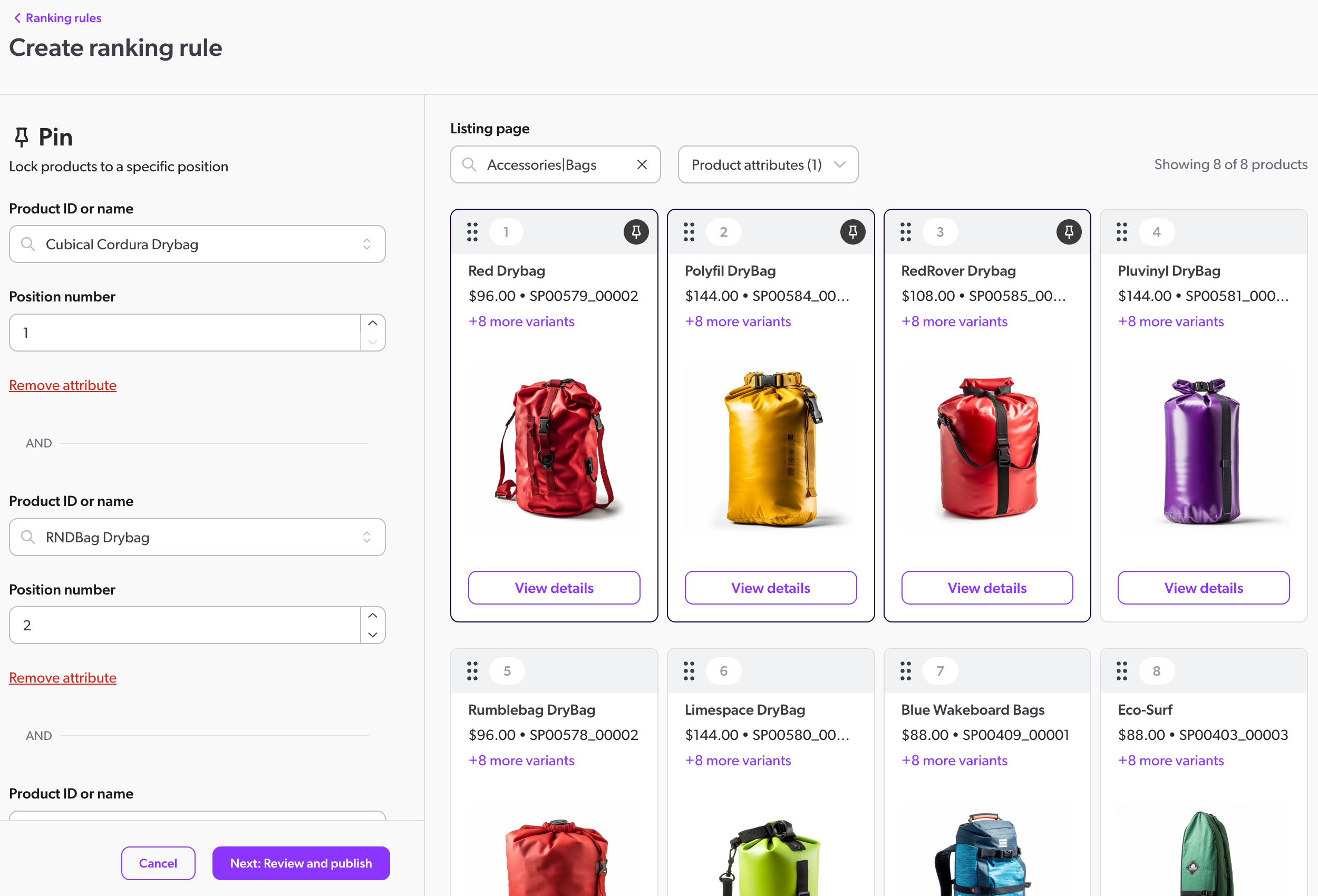The width and height of the screenshot is (1318, 896).
Task: Show more variants of Pluvinyl DryBag
Action: pyautogui.click(x=1170, y=321)
